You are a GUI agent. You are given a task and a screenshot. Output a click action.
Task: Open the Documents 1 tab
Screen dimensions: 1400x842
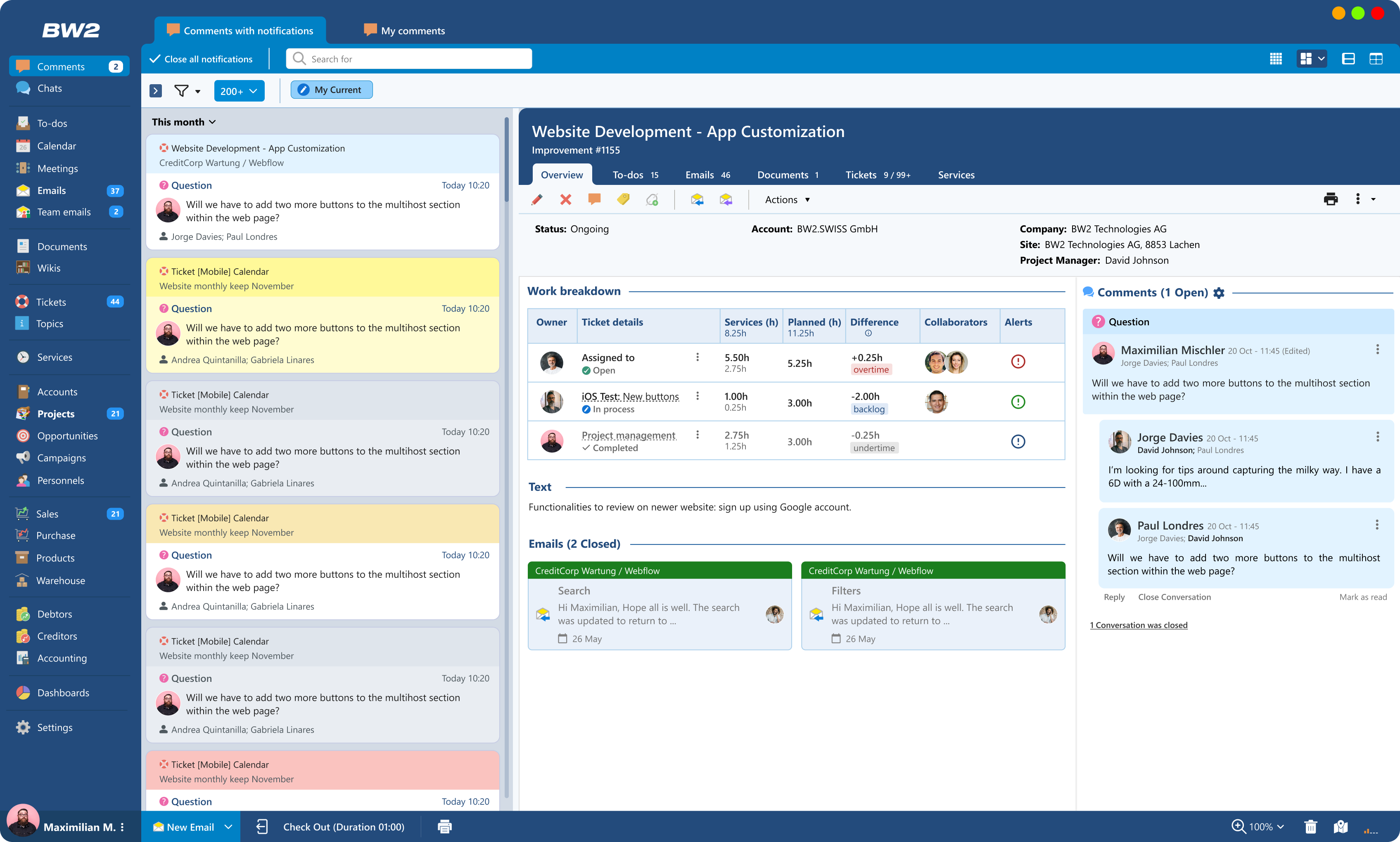click(788, 175)
